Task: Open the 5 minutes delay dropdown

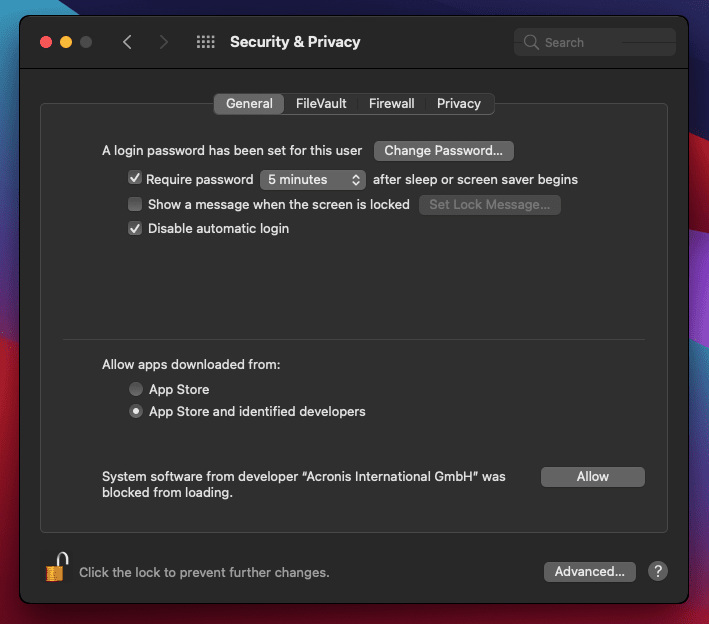Action: (x=314, y=180)
